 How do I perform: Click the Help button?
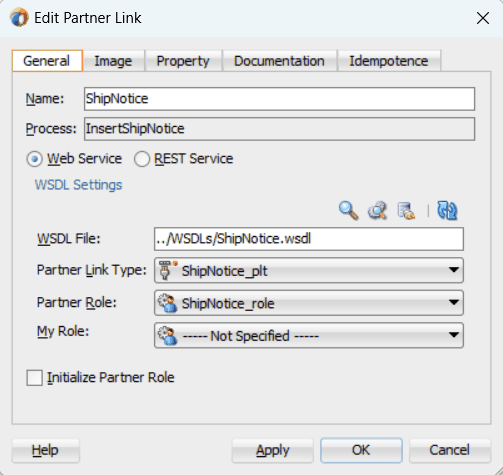pos(46,450)
